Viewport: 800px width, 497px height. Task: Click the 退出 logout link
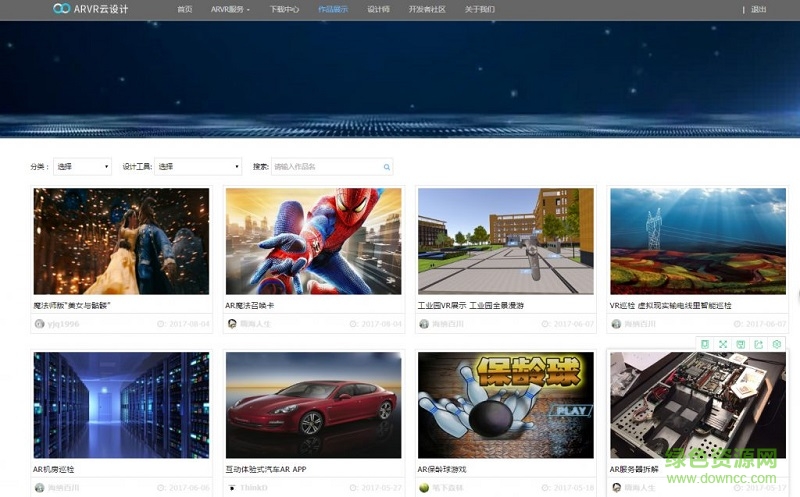[758, 9]
